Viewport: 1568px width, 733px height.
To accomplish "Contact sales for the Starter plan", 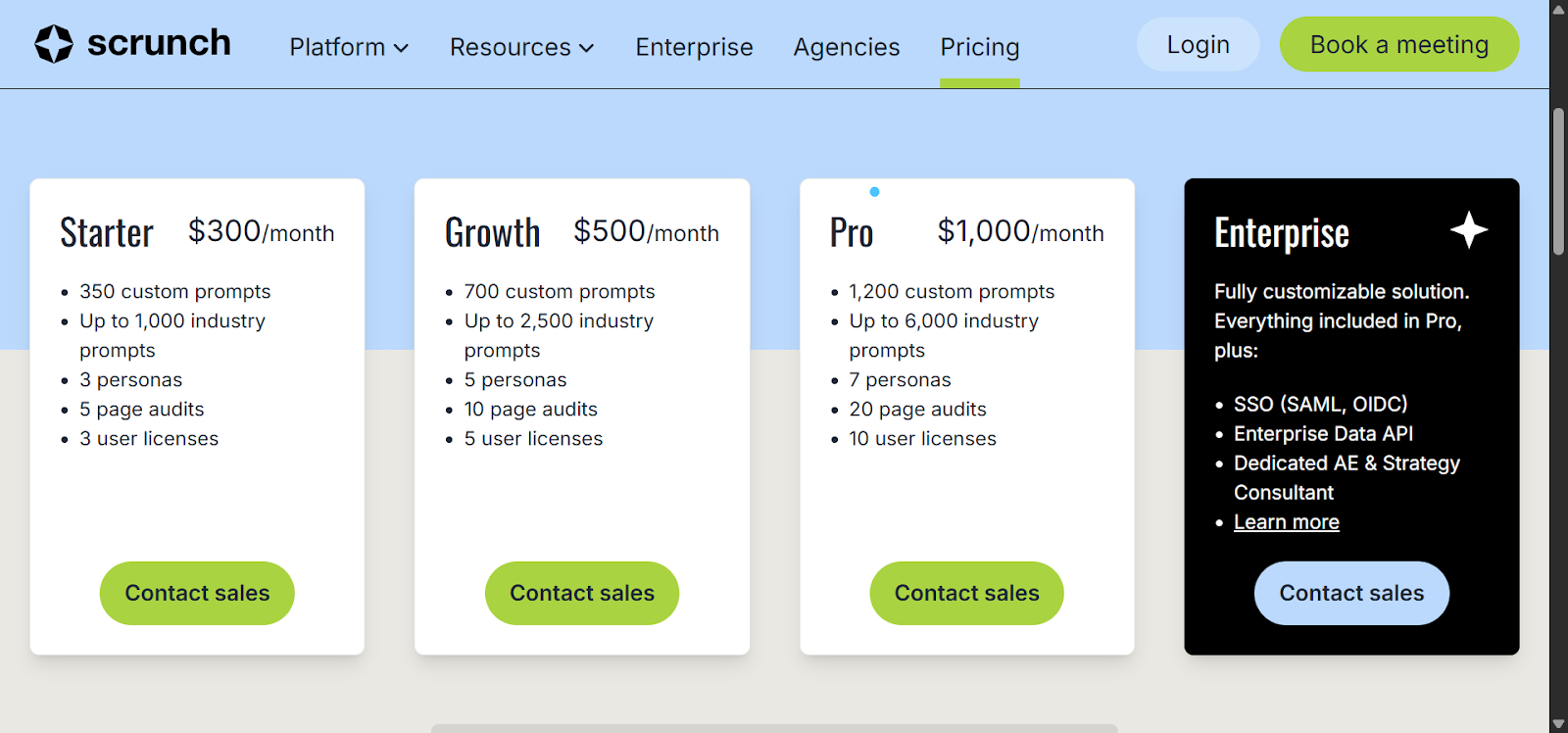I will (x=196, y=593).
